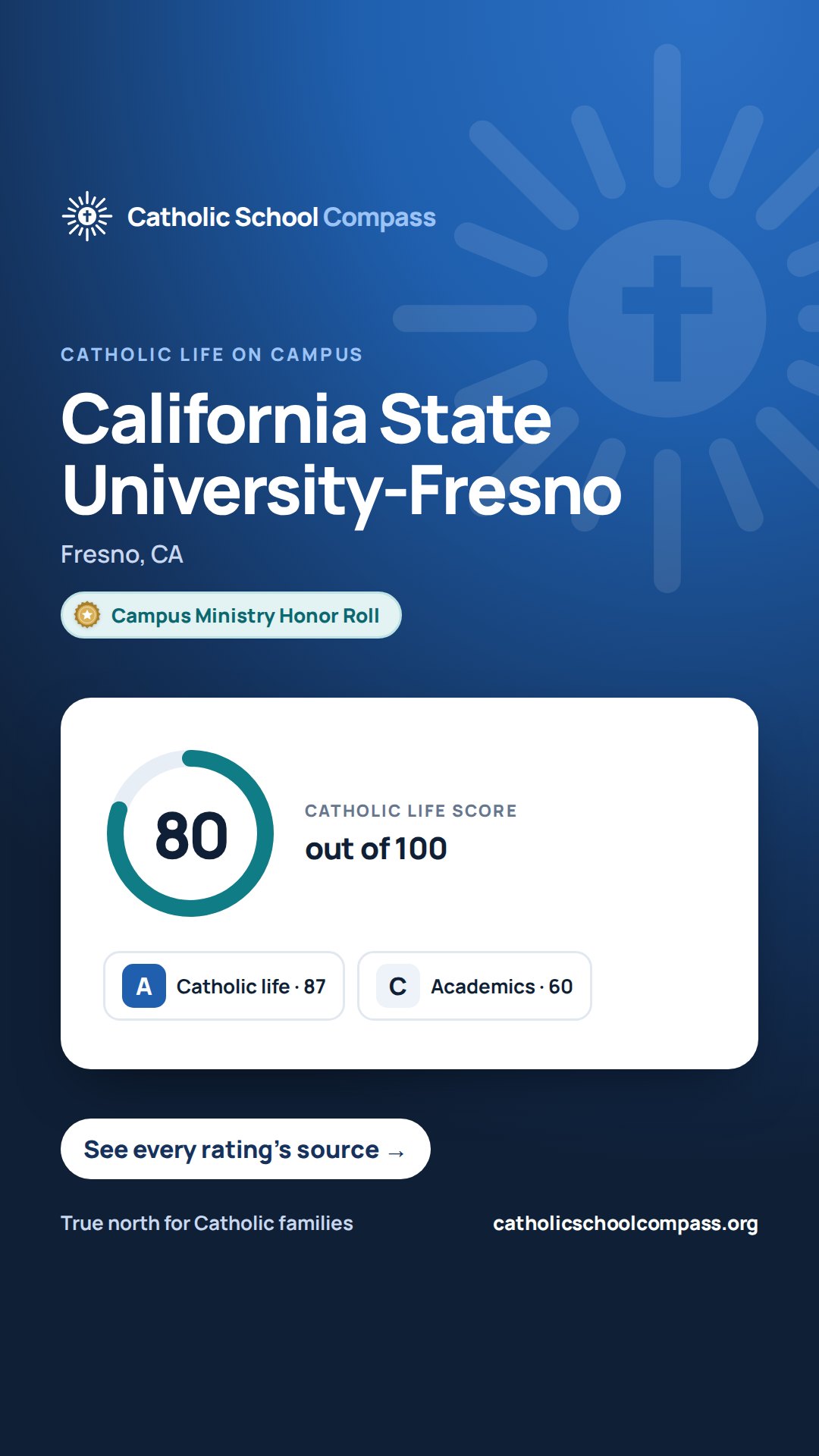
Task: Select the Academics · 60 chip
Action: (475, 986)
